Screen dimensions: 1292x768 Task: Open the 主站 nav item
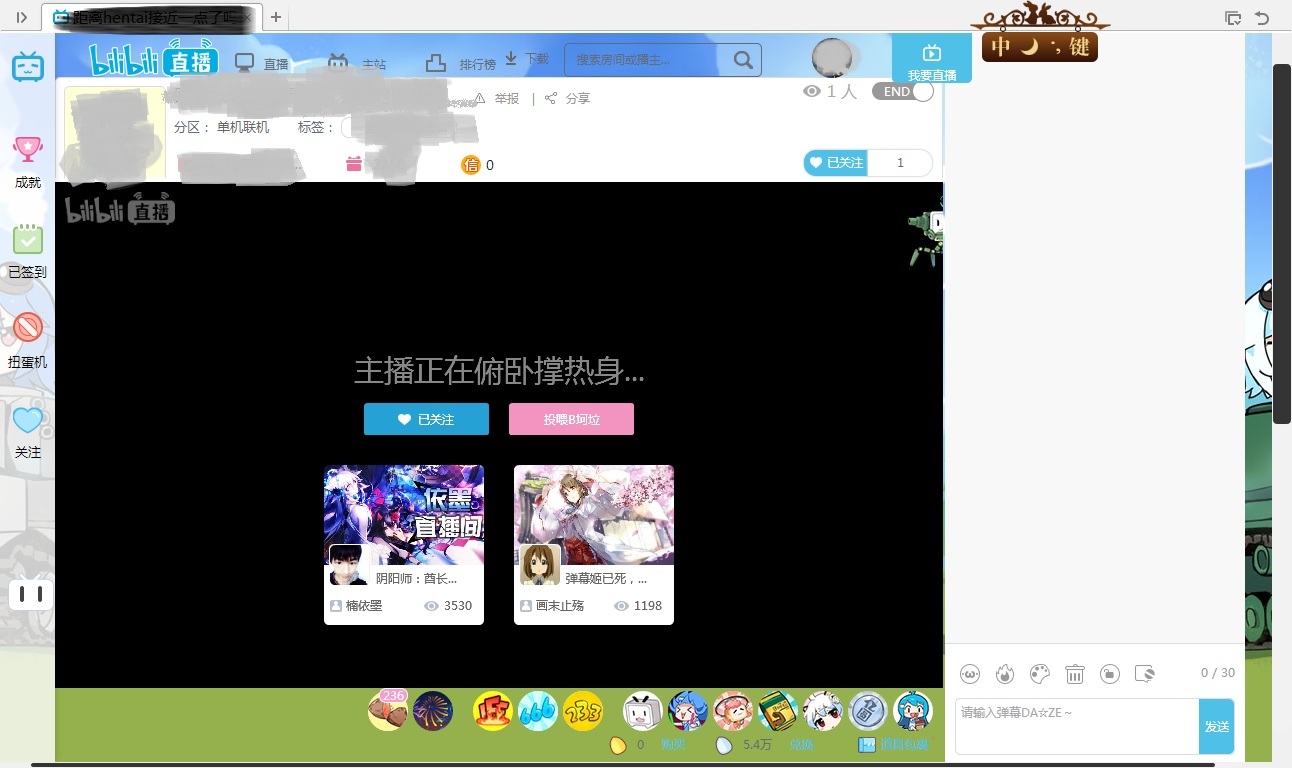357,63
